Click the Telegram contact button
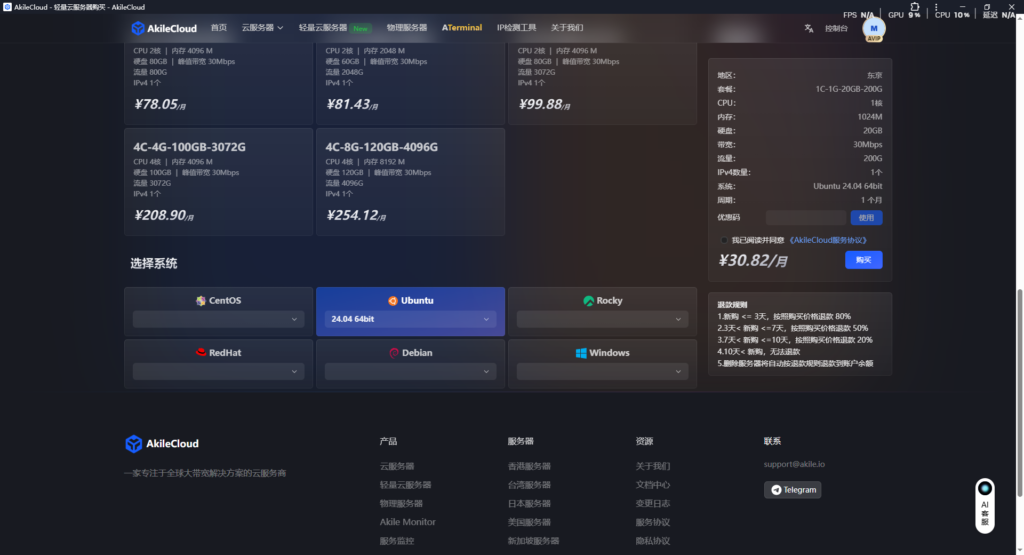This screenshot has width=1024, height=555. (x=793, y=490)
